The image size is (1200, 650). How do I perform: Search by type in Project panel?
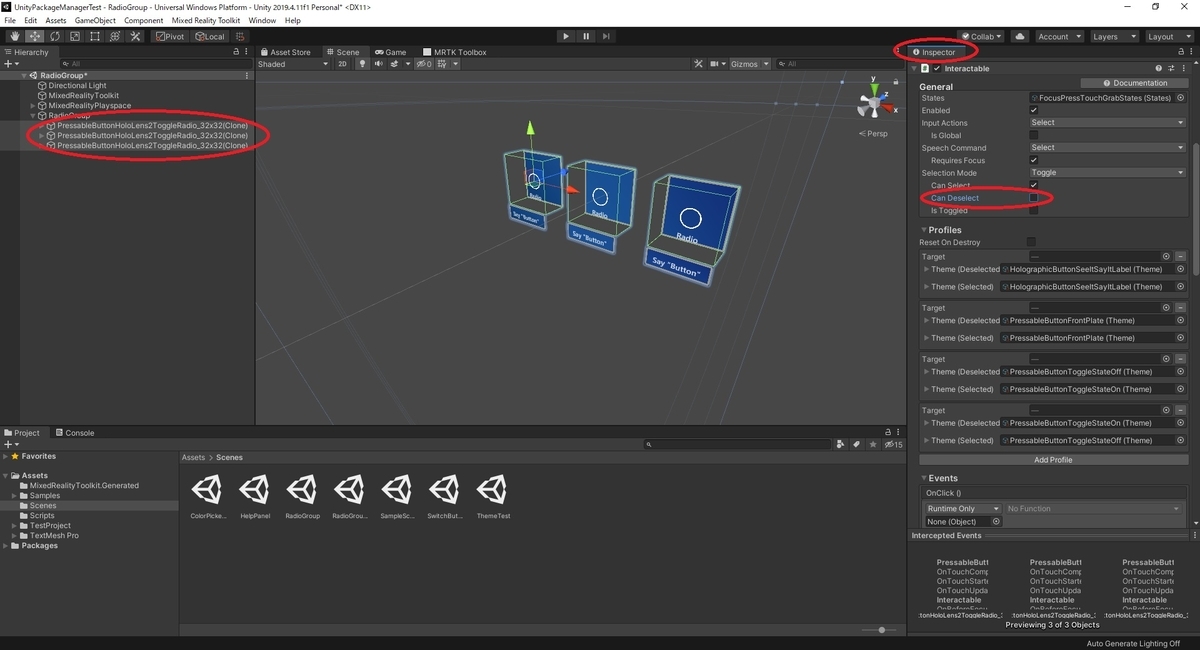click(x=841, y=445)
